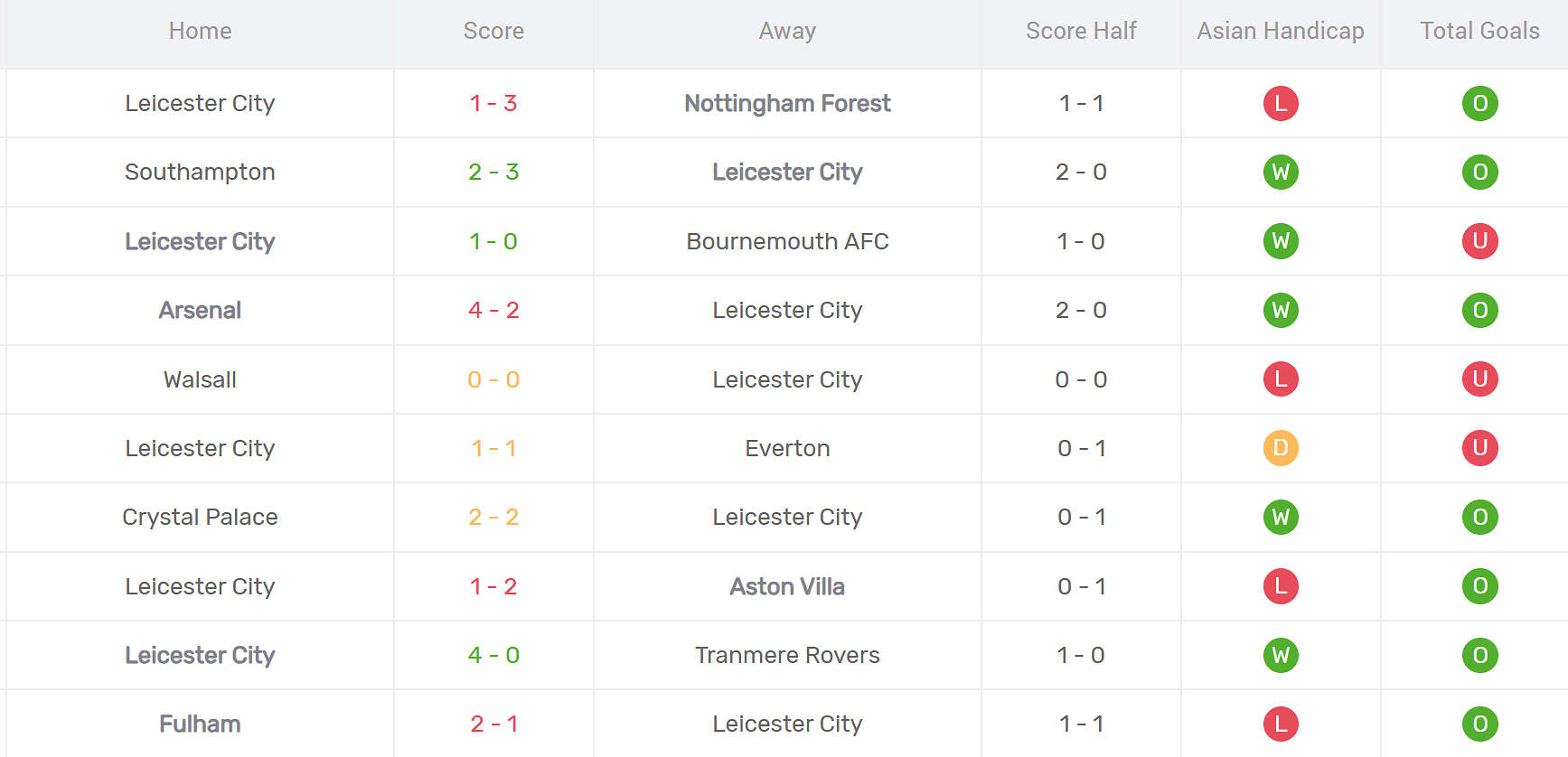Click red L badge in Aston Villa row
Image resolution: width=1568 pixels, height=757 pixels.
pyautogui.click(x=1280, y=586)
